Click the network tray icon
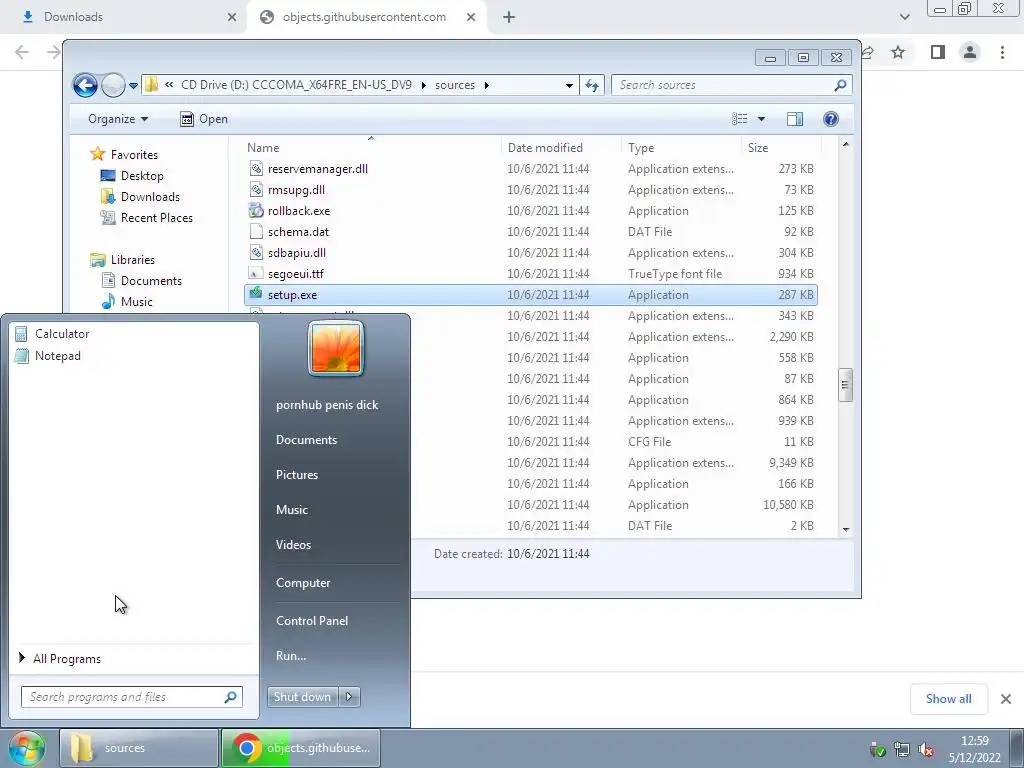1024x768 pixels. pyautogui.click(x=902, y=749)
